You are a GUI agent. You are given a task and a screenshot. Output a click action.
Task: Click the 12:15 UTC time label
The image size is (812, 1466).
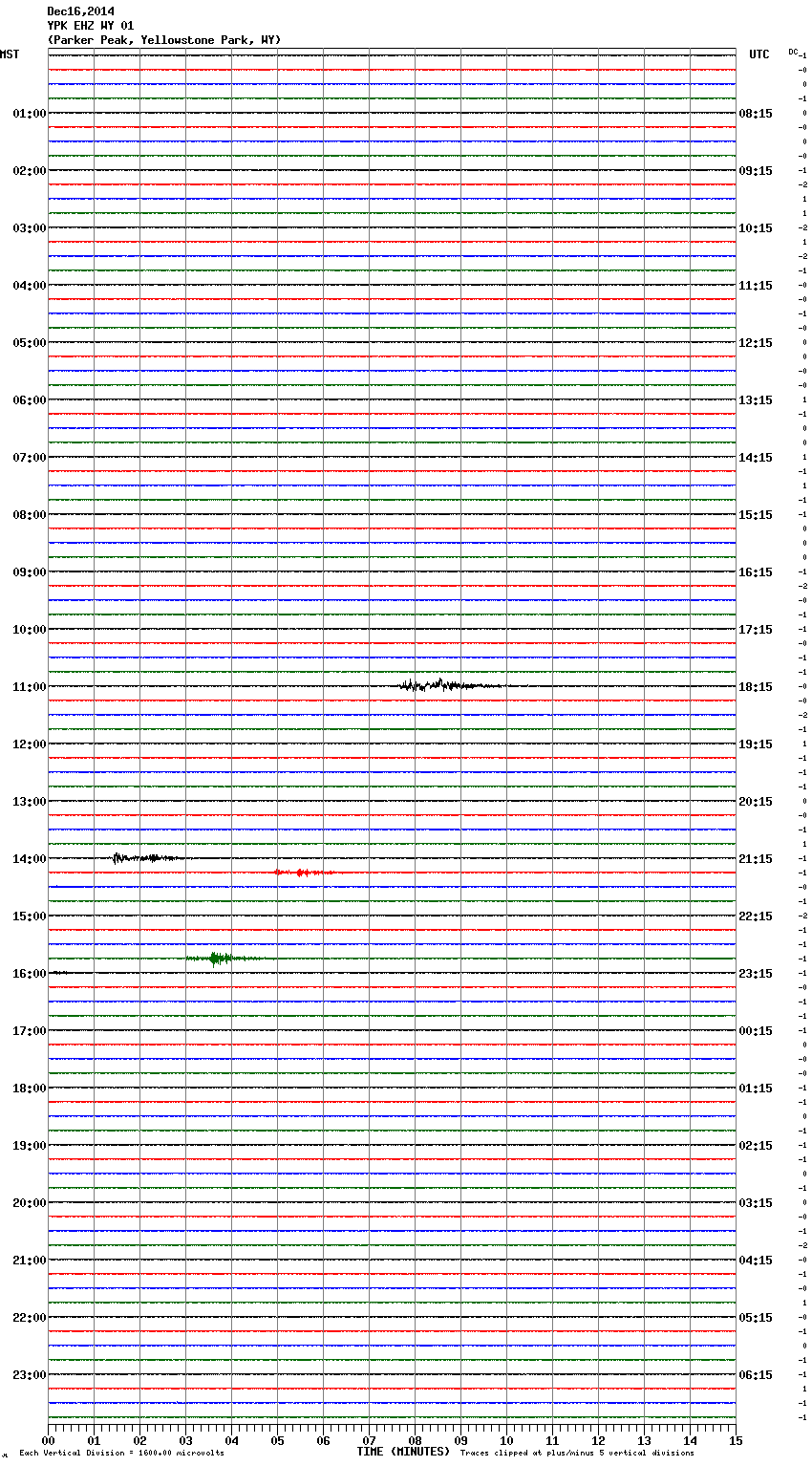[756, 343]
